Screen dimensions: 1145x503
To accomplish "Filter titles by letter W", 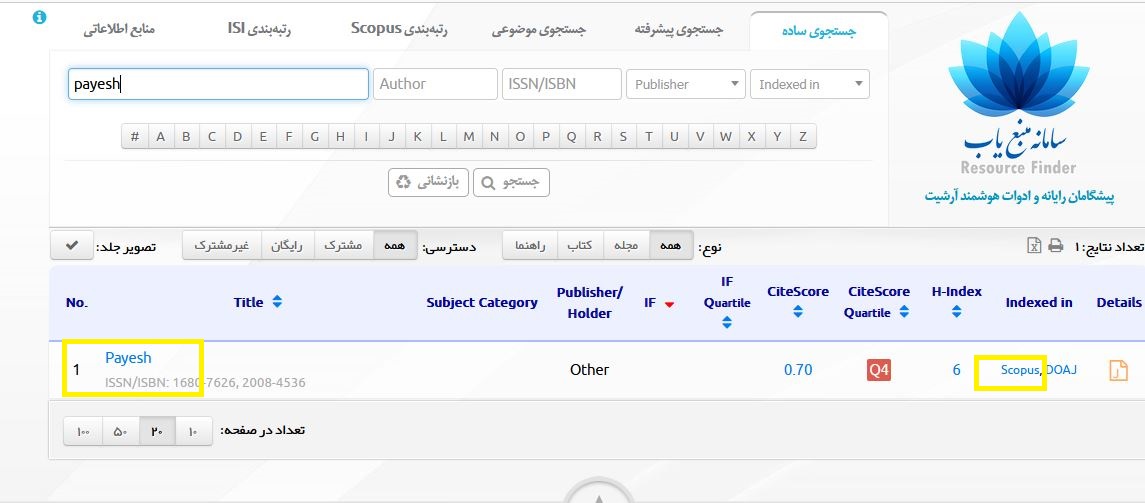I will (726, 137).
